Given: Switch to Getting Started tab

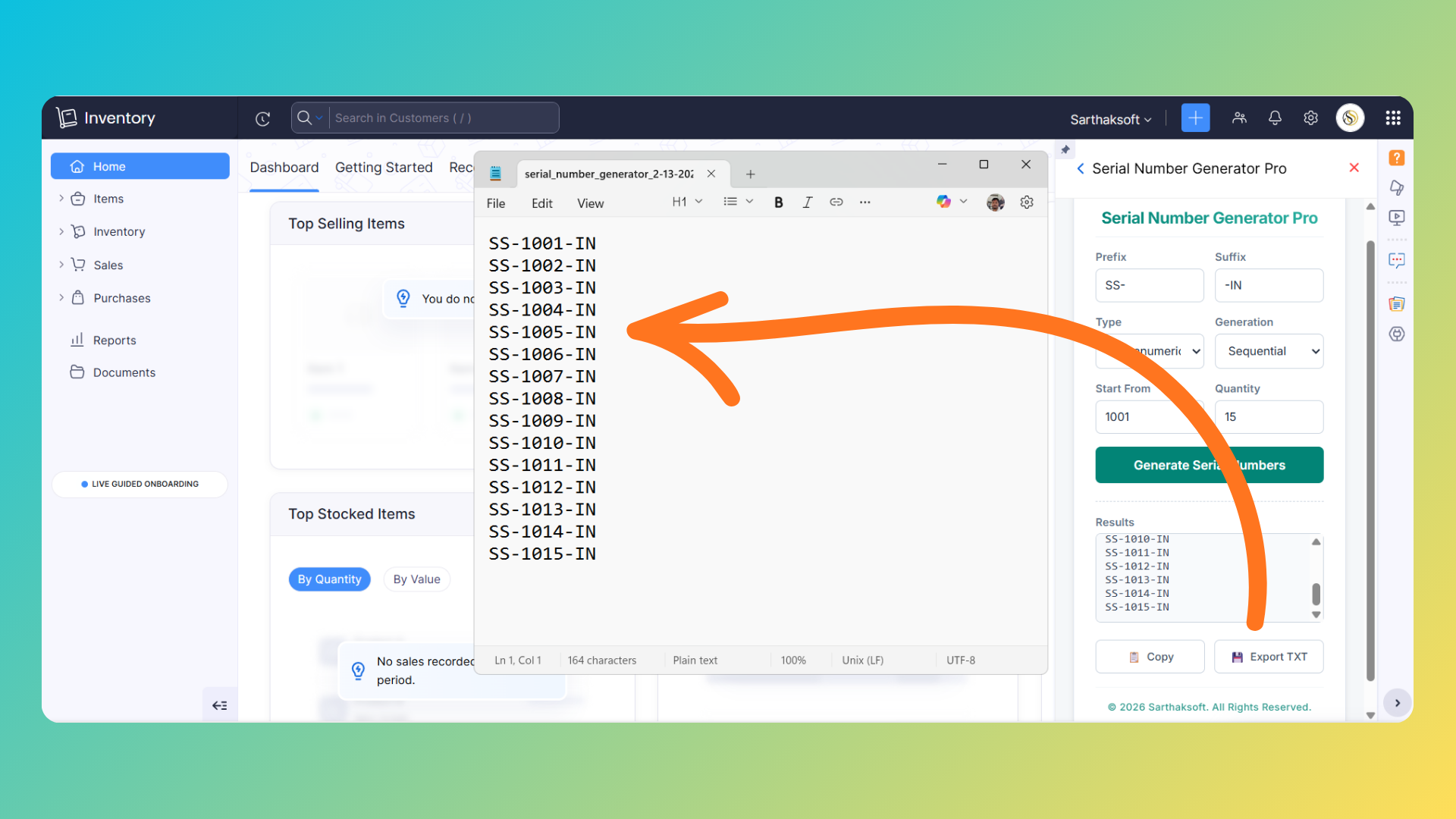Looking at the screenshot, I should 384,168.
